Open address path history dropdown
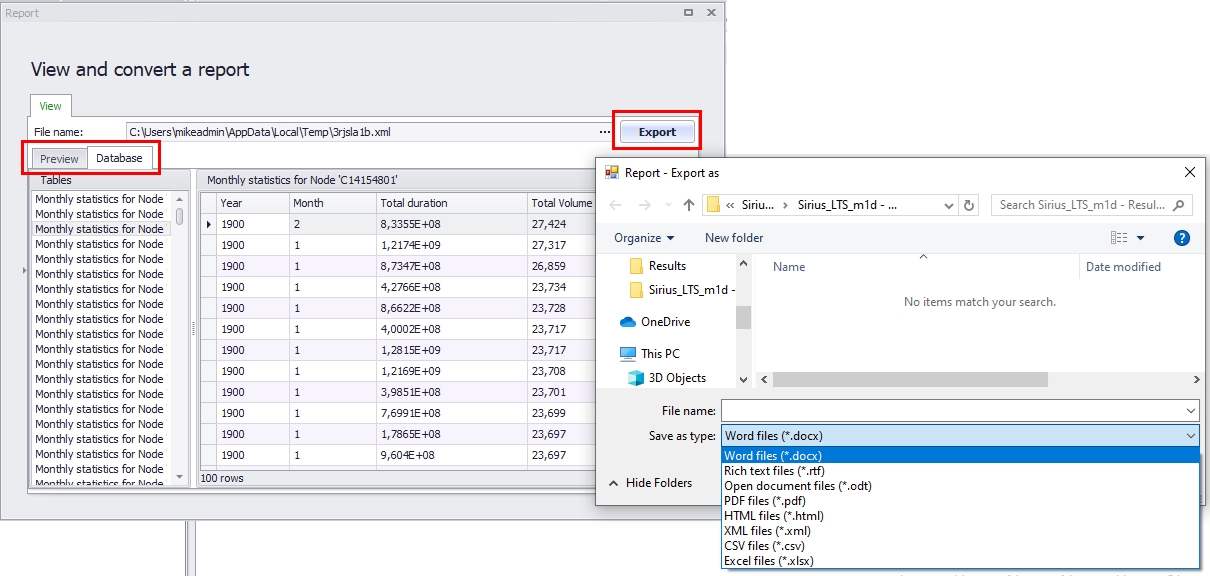Screen dimensions: 1210x576 pyautogui.click(x=948, y=205)
